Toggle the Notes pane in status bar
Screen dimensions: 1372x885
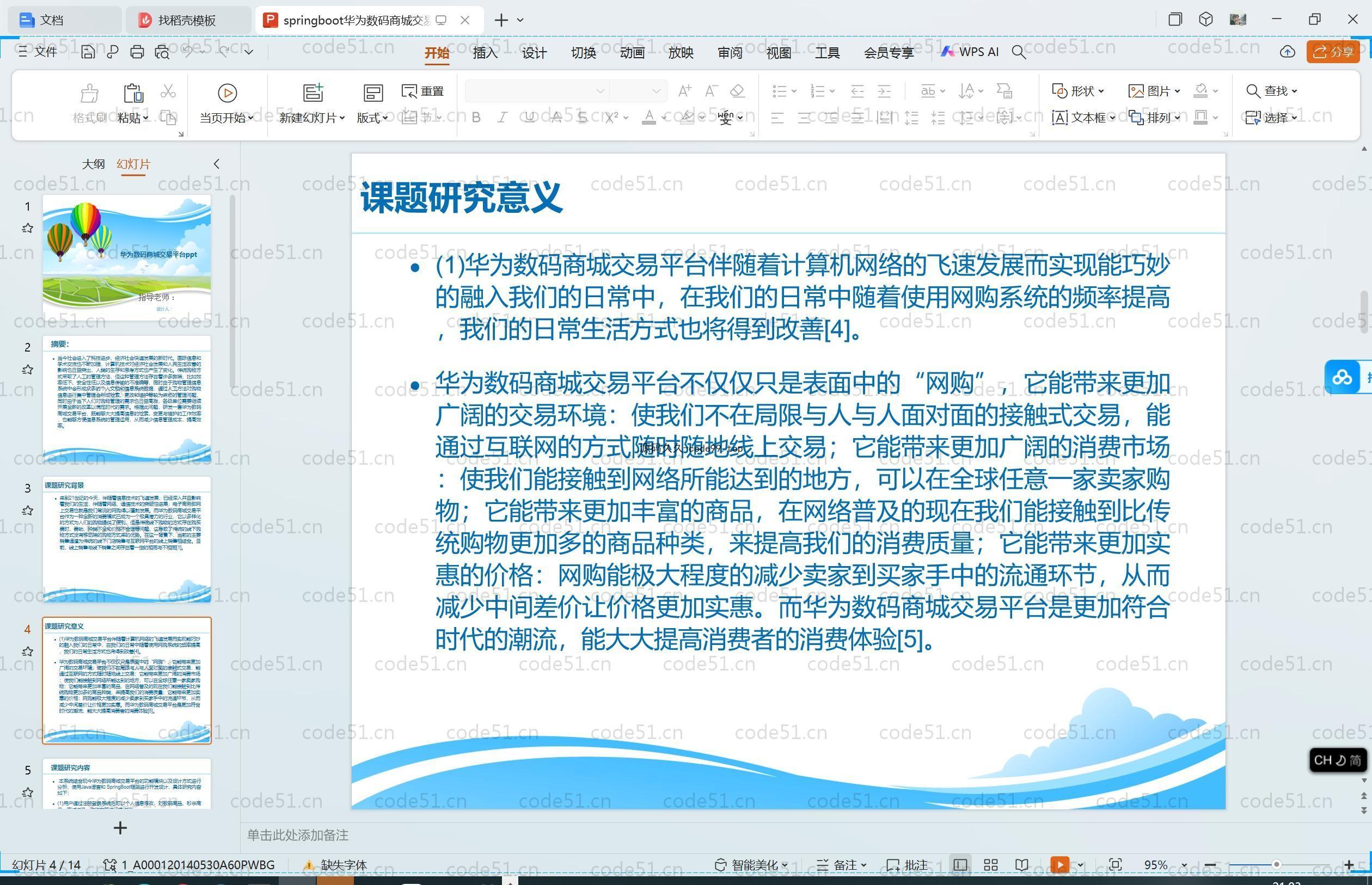pos(841,865)
